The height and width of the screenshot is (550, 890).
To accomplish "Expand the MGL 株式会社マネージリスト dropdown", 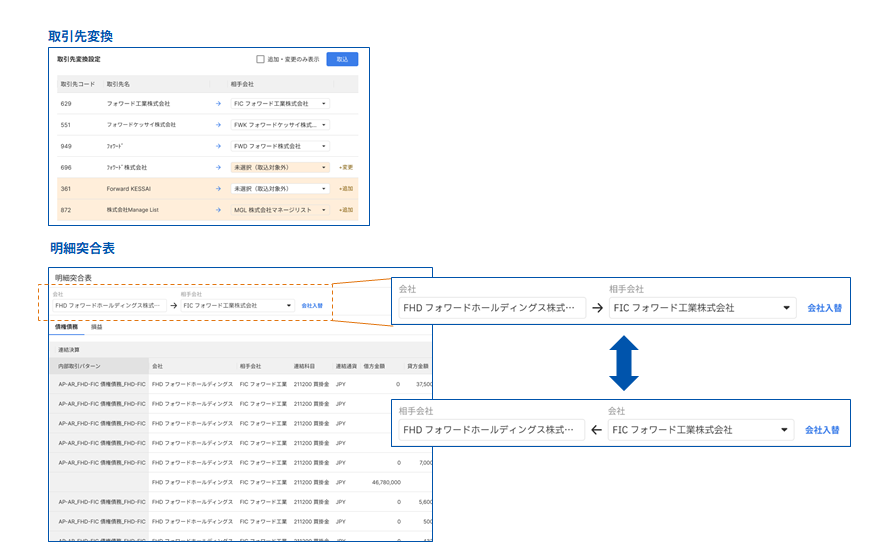I will coord(280,210).
